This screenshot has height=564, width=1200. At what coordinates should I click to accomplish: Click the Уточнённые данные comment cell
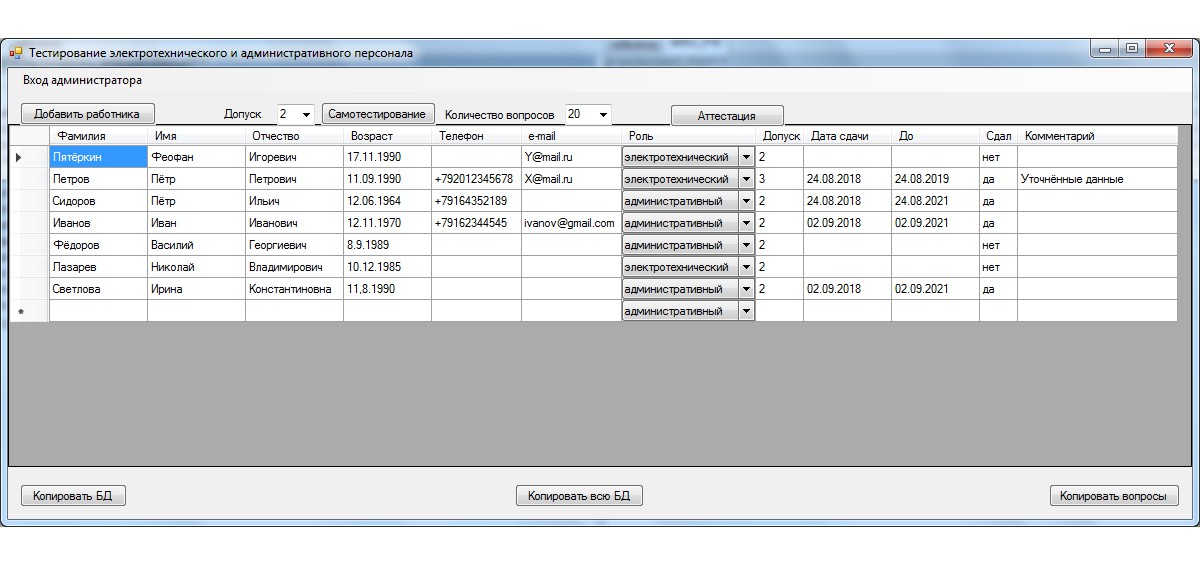(x=1097, y=179)
